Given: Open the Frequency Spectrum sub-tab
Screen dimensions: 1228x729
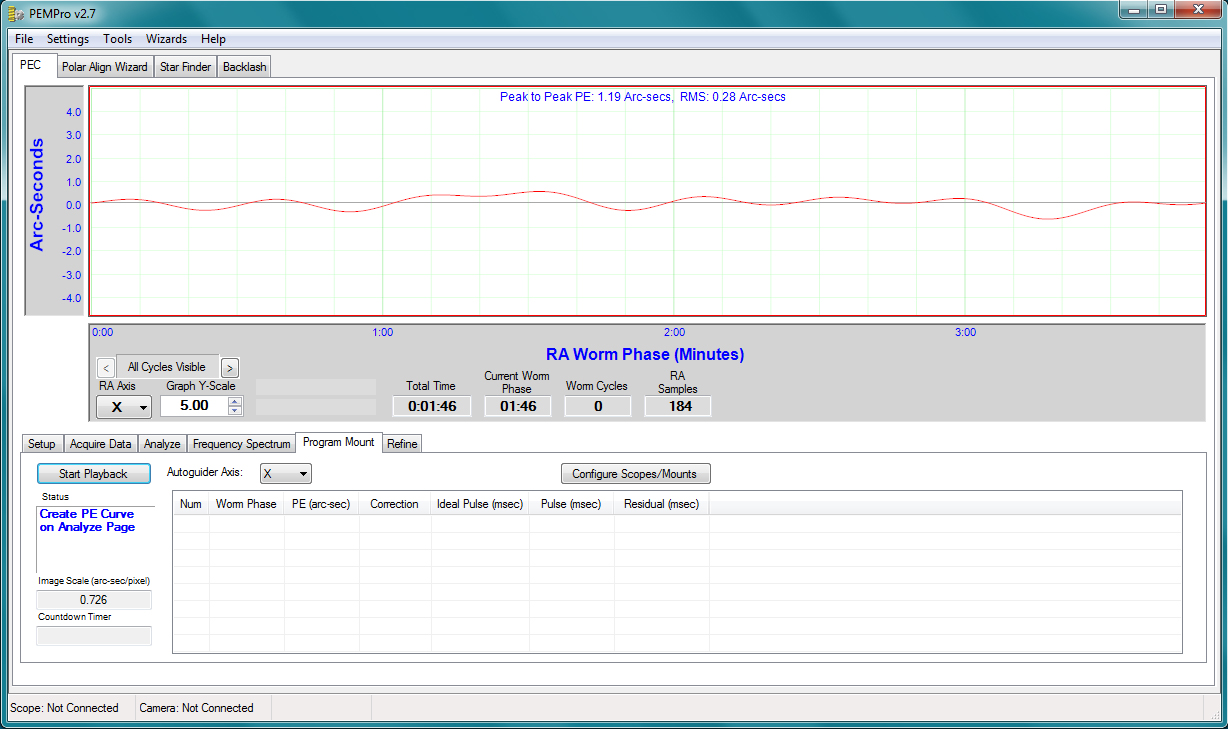Looking at the screenshot, I should click(x=241, y=444).
